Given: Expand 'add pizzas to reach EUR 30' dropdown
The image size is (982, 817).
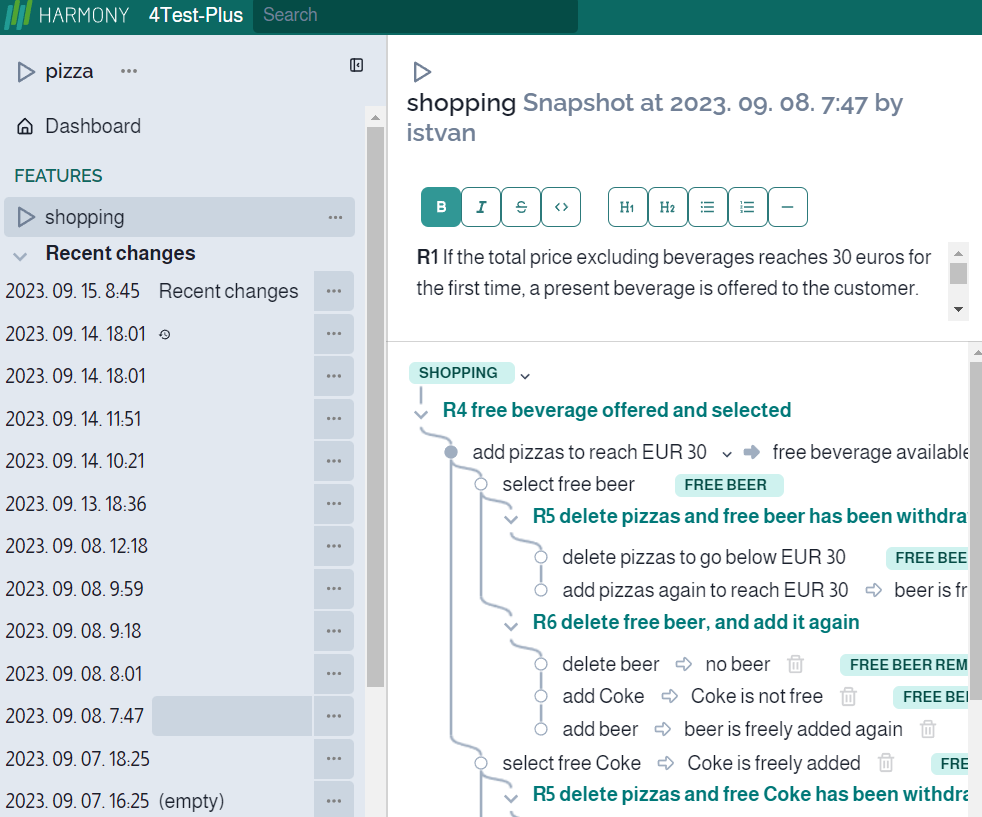Looking at the screenshot, I should [726, 454].
